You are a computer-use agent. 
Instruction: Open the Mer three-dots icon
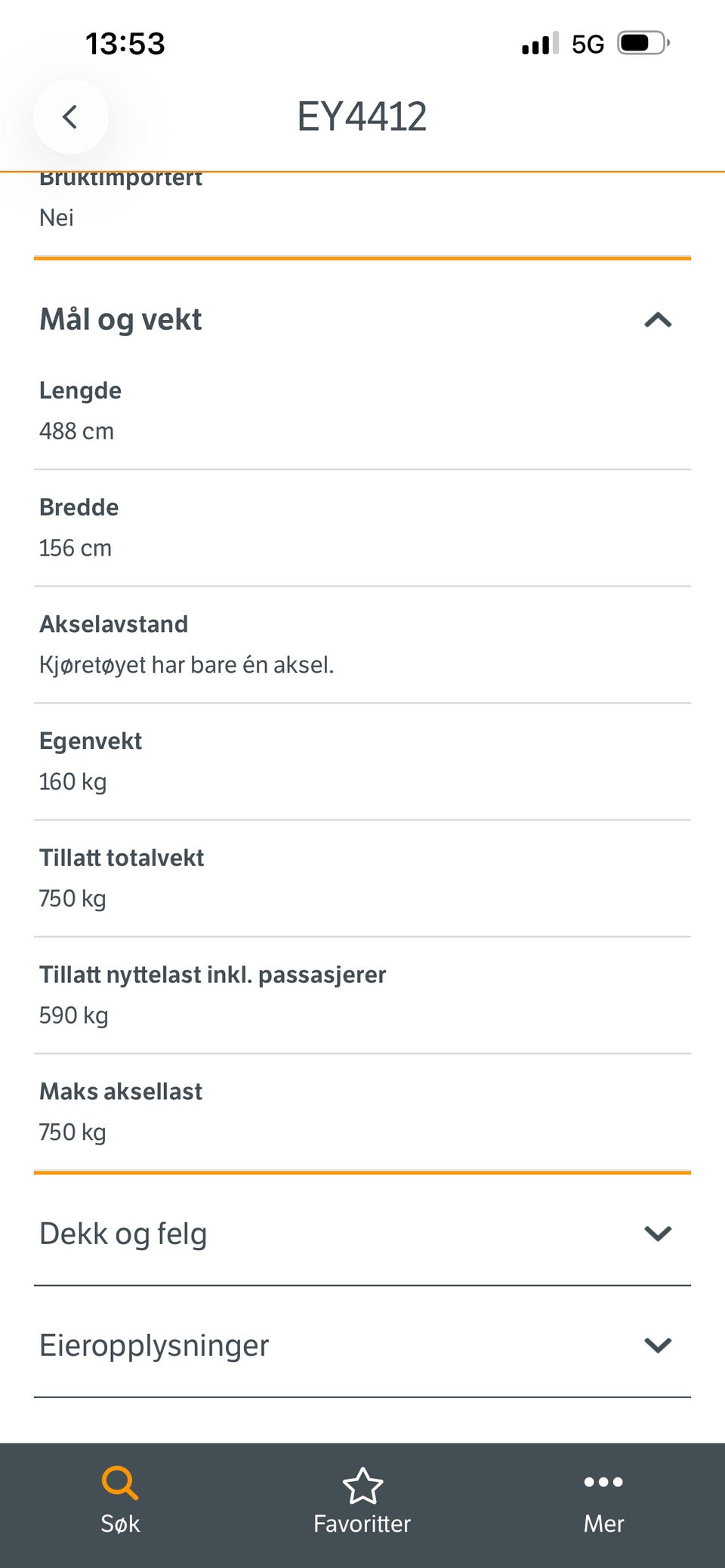coord(603,1482)
